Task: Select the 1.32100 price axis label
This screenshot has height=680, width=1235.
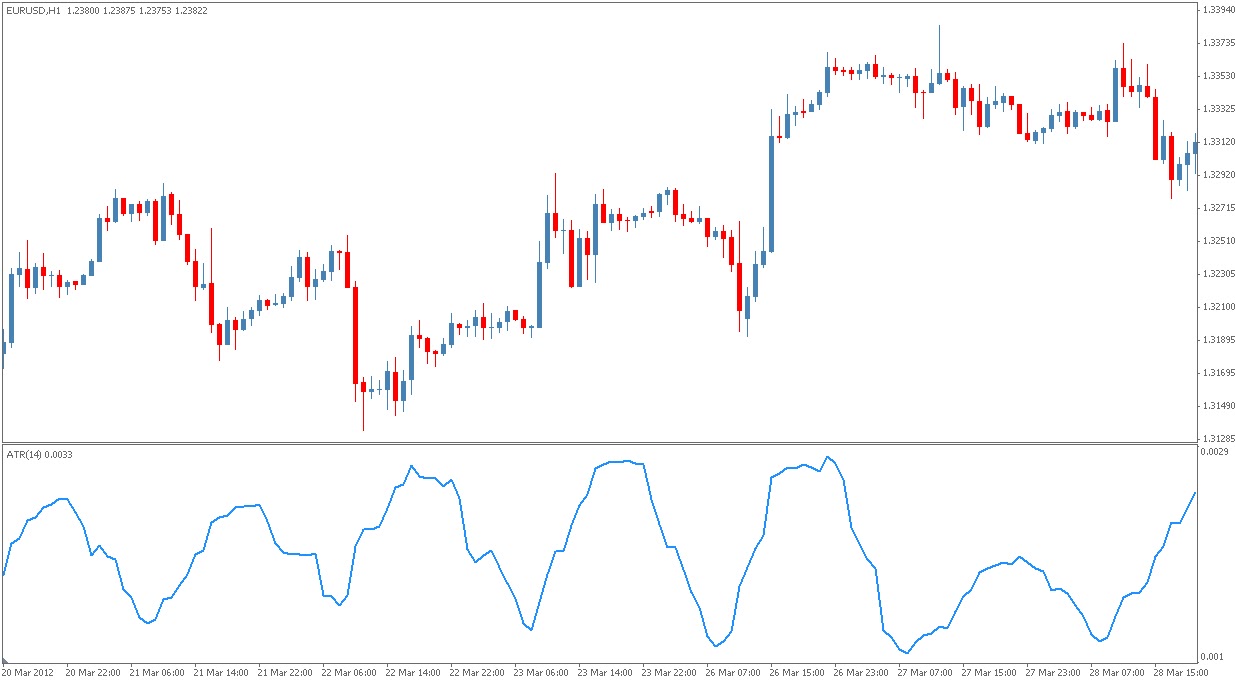Action: click(1217, 307)
